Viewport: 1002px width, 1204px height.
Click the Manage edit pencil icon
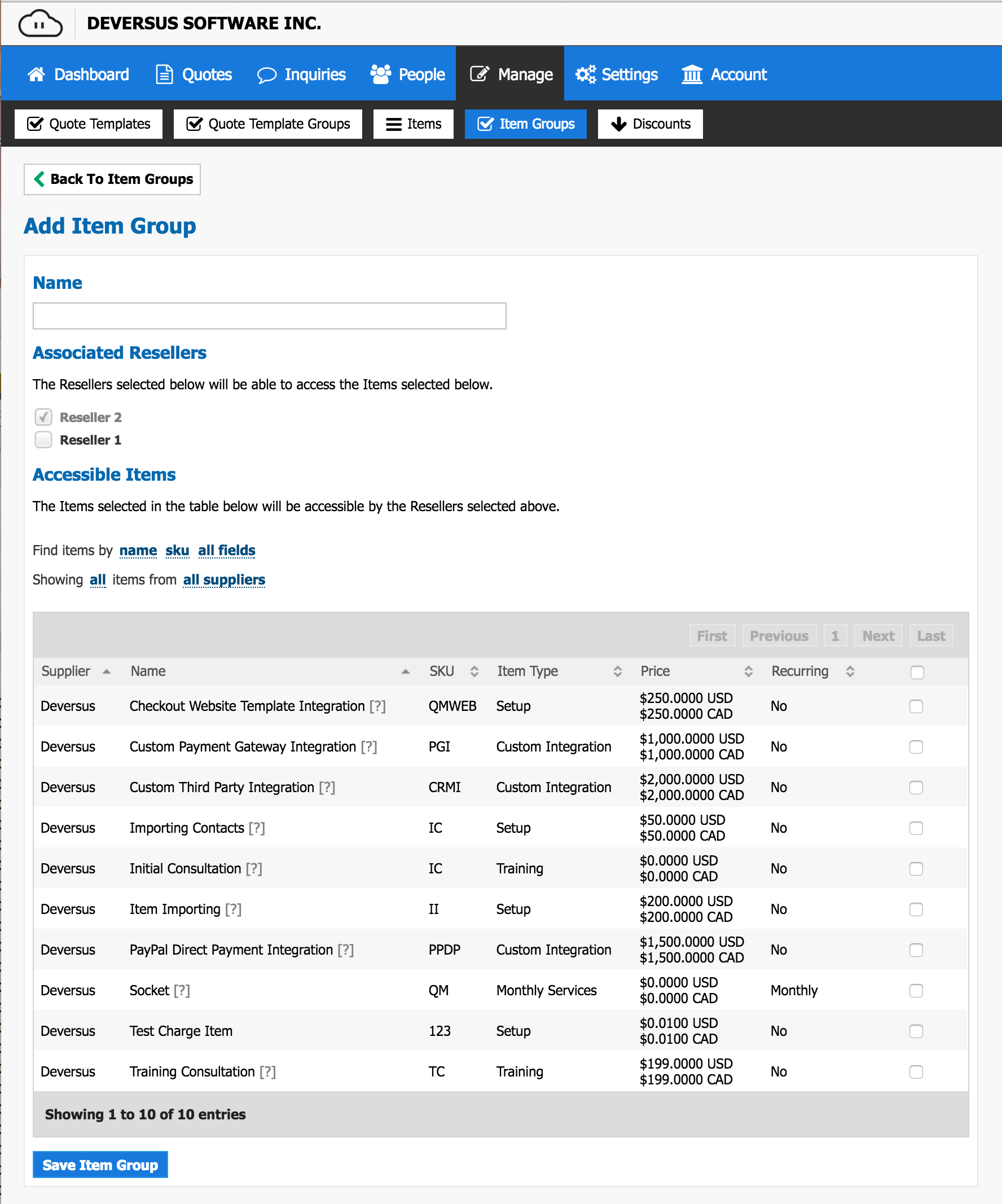(479, 74)
